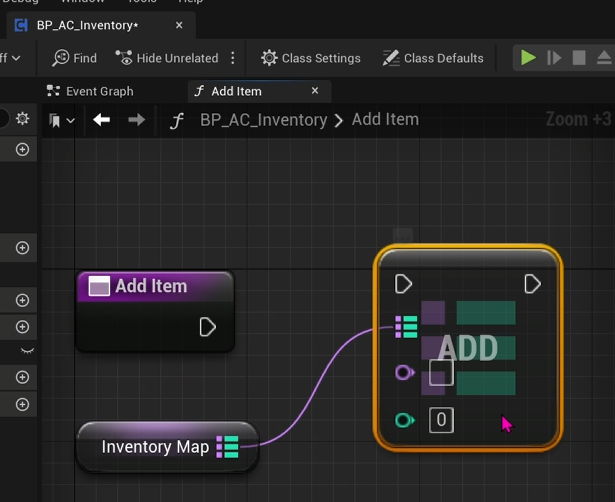This screenshot has width=615, height=502.
Task: Click the ADD node green value pin
Action: (405, 420)
